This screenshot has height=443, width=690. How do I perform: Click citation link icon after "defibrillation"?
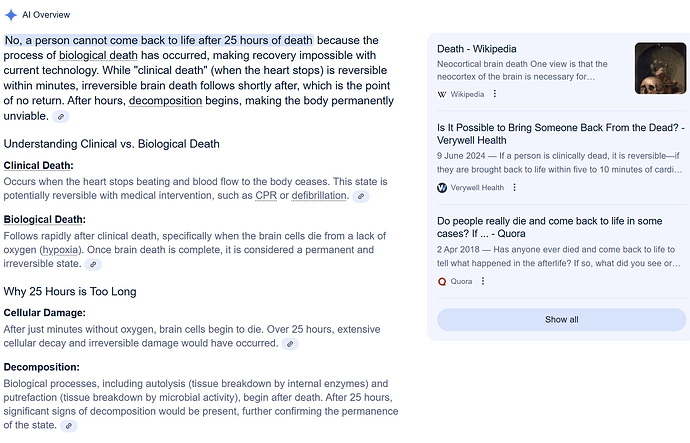(x=361, y=196)
